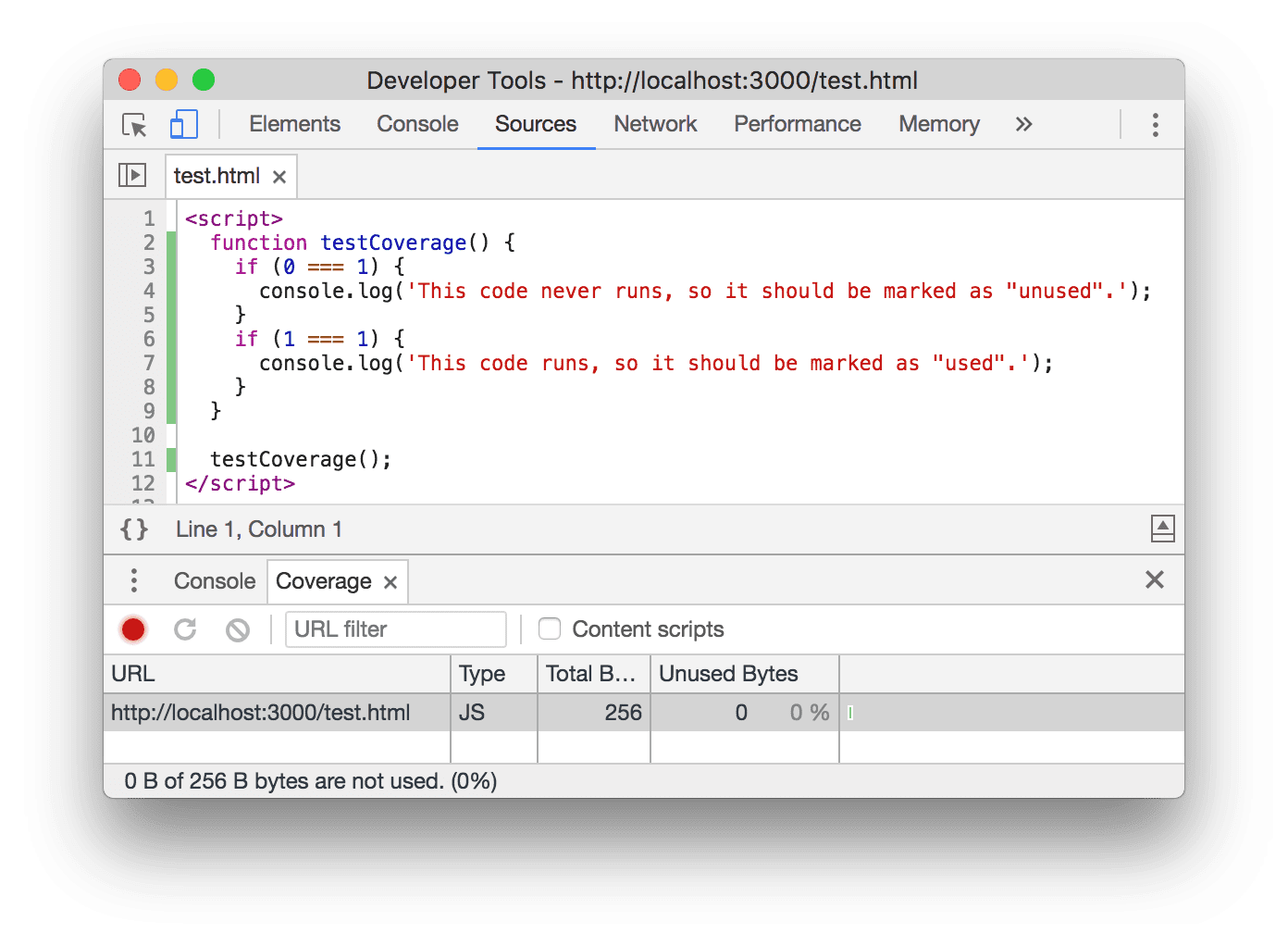The width and height of the screenshot is (1288, 946).
Task: Sort results by the Unused Bytes column
Action: pyautogui.click(x=728, y=674)
